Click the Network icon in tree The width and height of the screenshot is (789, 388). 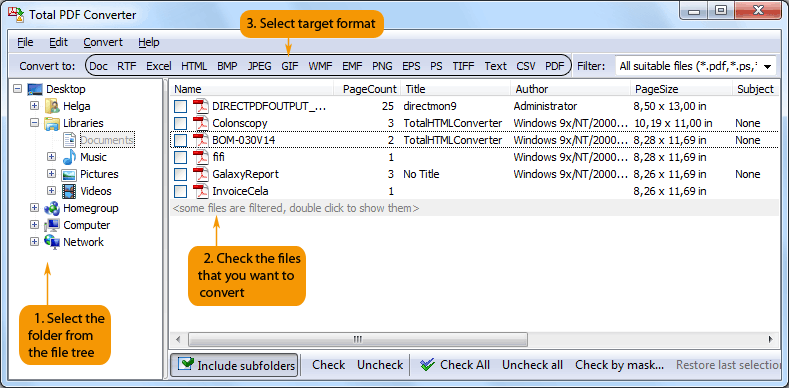[52, 242]
